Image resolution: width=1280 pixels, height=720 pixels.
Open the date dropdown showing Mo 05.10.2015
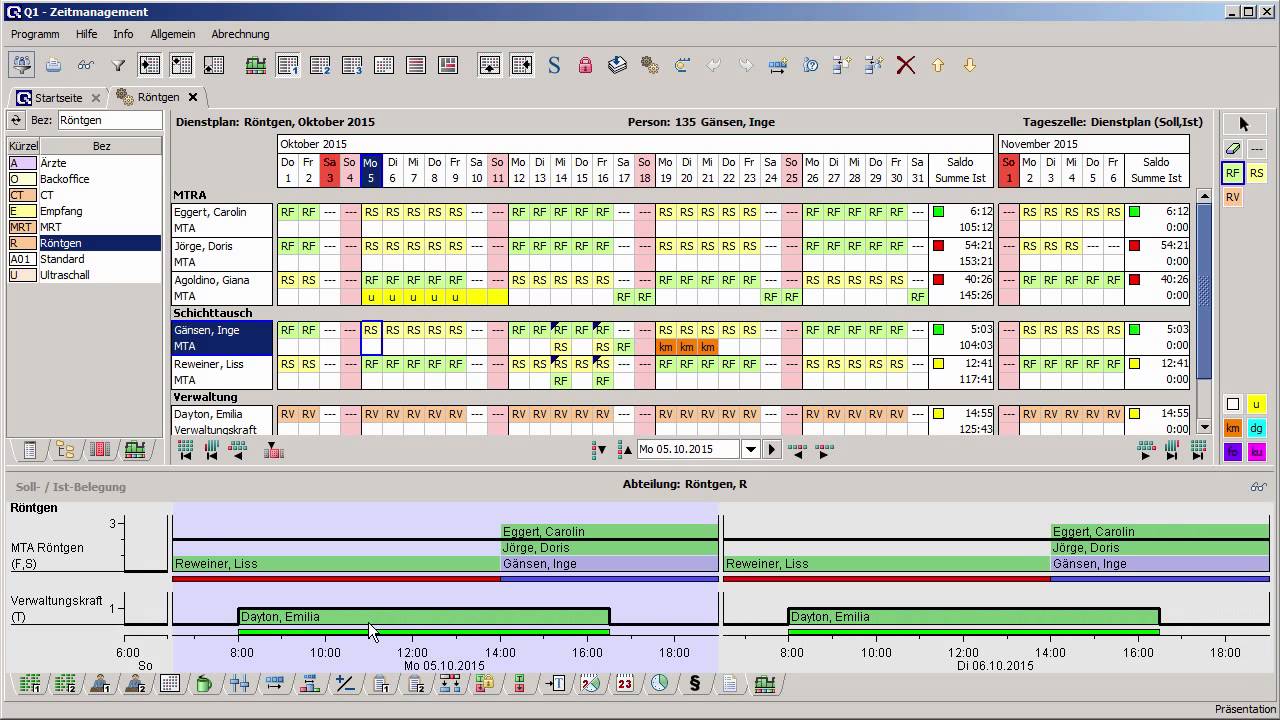click(x=750, y=450)
